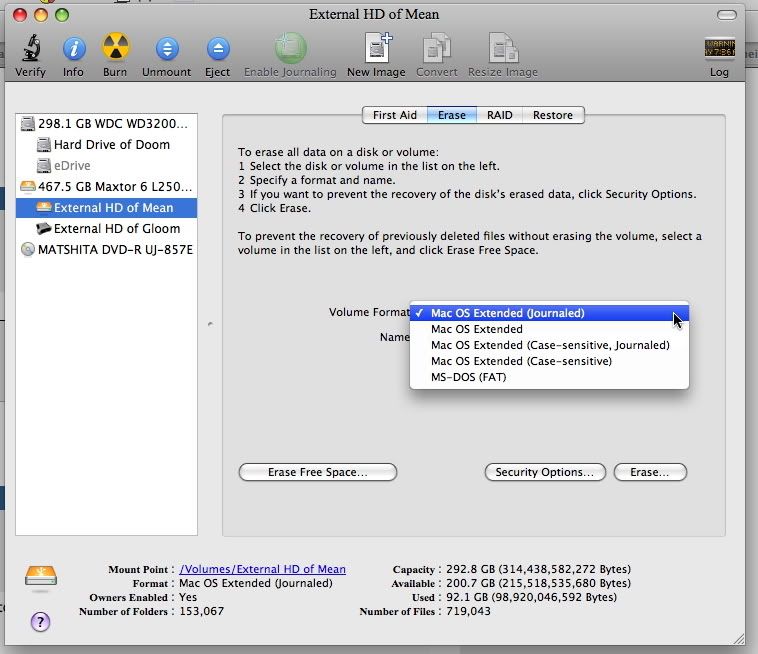758x654 pixels.
Task: Click the Eject toolbar icon
Action: (218, 49)
